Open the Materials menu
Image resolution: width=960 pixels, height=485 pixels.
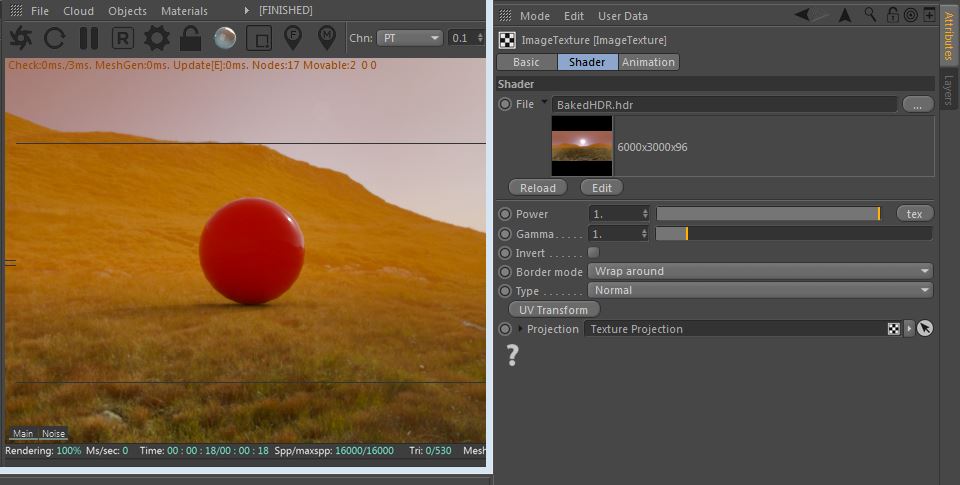[x=184, y=11]
